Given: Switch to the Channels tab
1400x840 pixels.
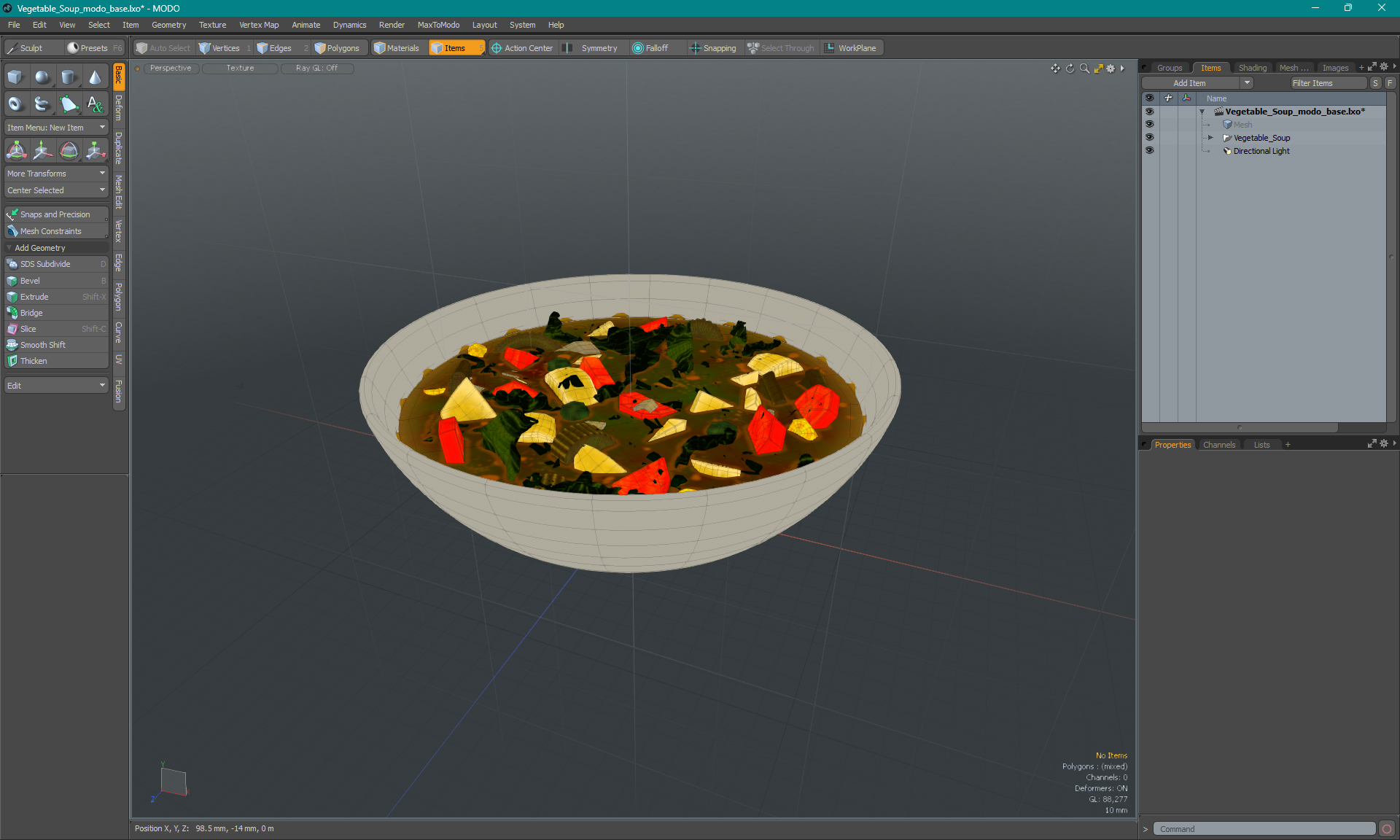Looking at the screenshot, I should coord(1218,445).
